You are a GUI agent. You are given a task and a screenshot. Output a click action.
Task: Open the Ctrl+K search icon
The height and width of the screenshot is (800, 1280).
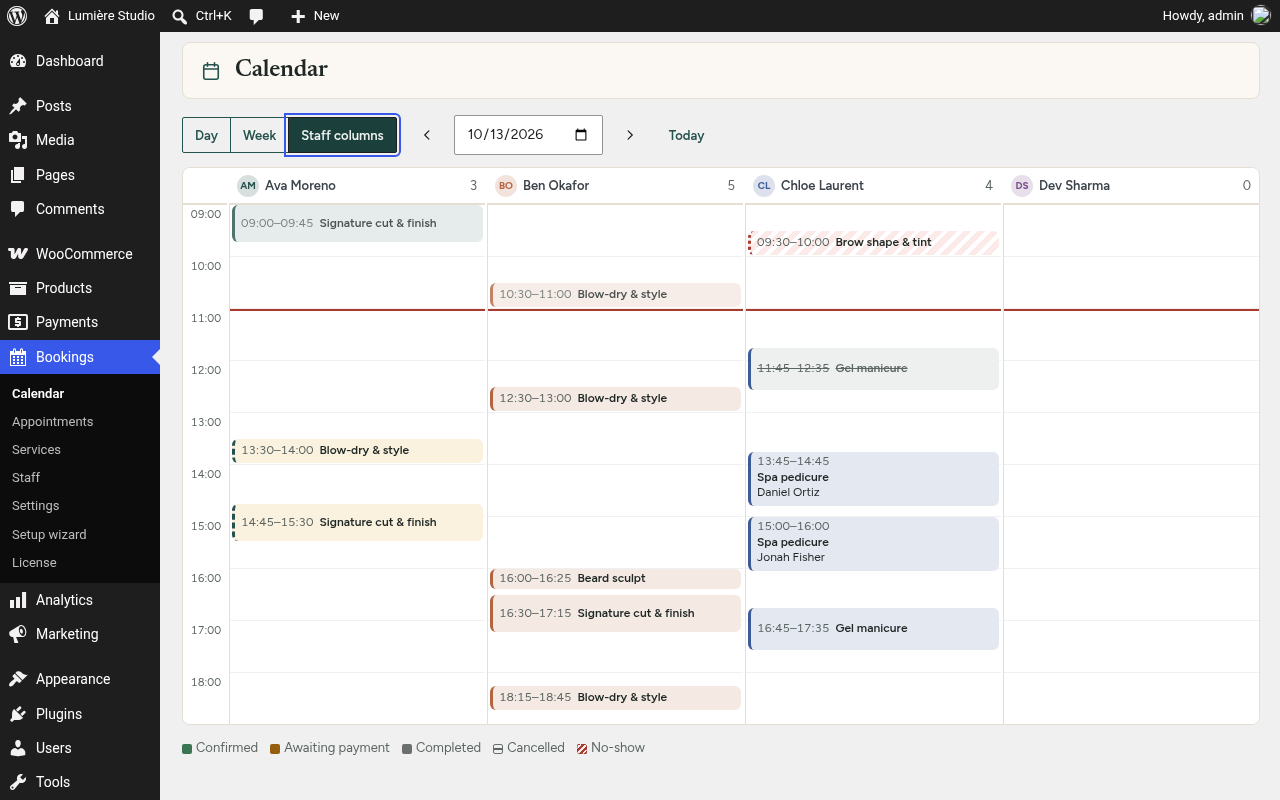pos(180,16)
